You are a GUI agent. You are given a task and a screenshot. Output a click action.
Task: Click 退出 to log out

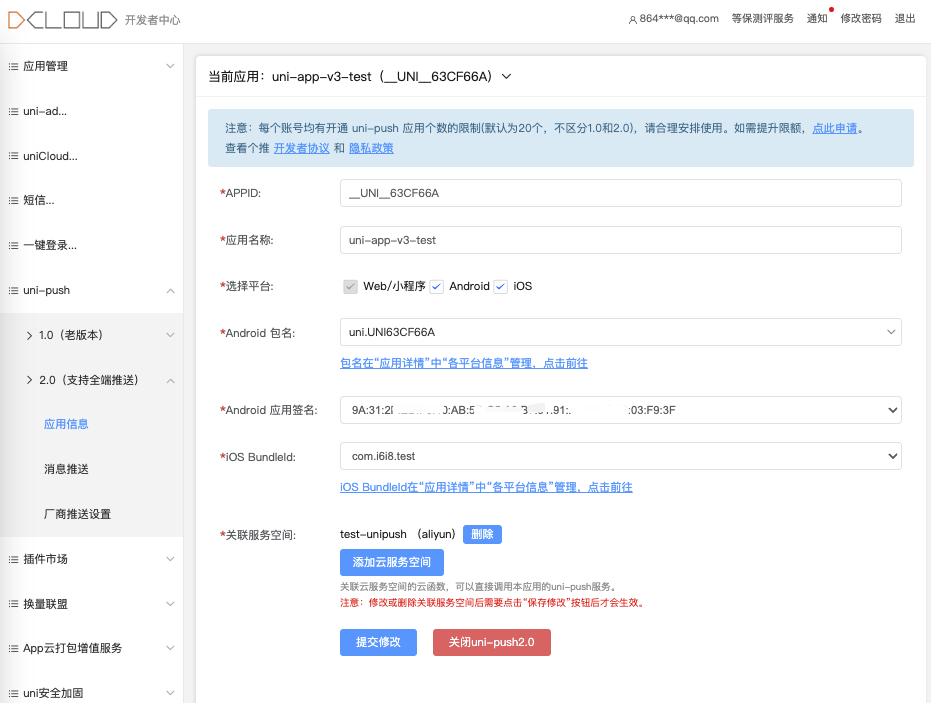(x=905, y=18)
